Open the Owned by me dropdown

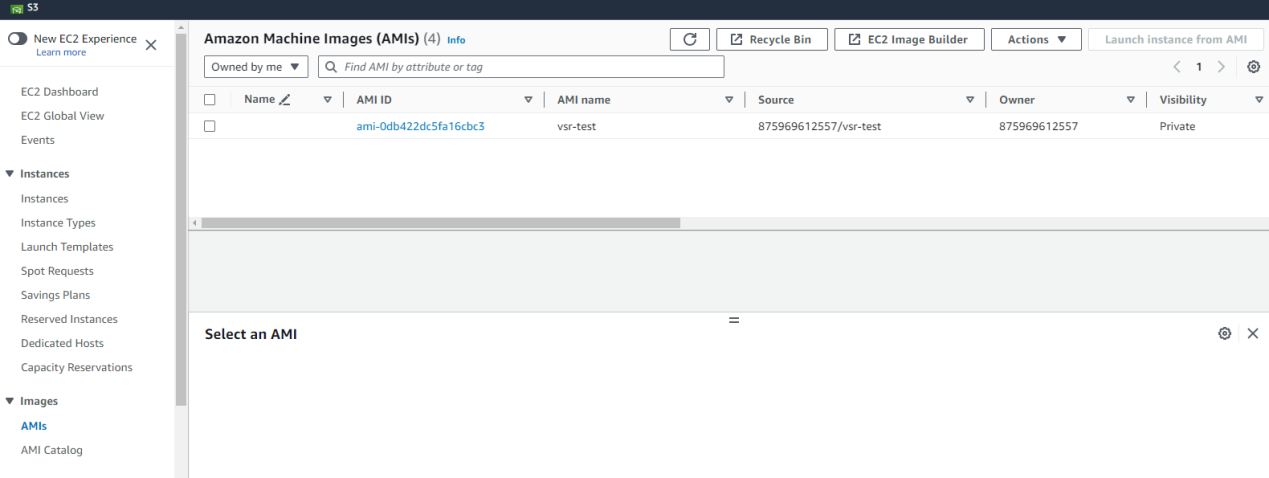click(256, 67)
